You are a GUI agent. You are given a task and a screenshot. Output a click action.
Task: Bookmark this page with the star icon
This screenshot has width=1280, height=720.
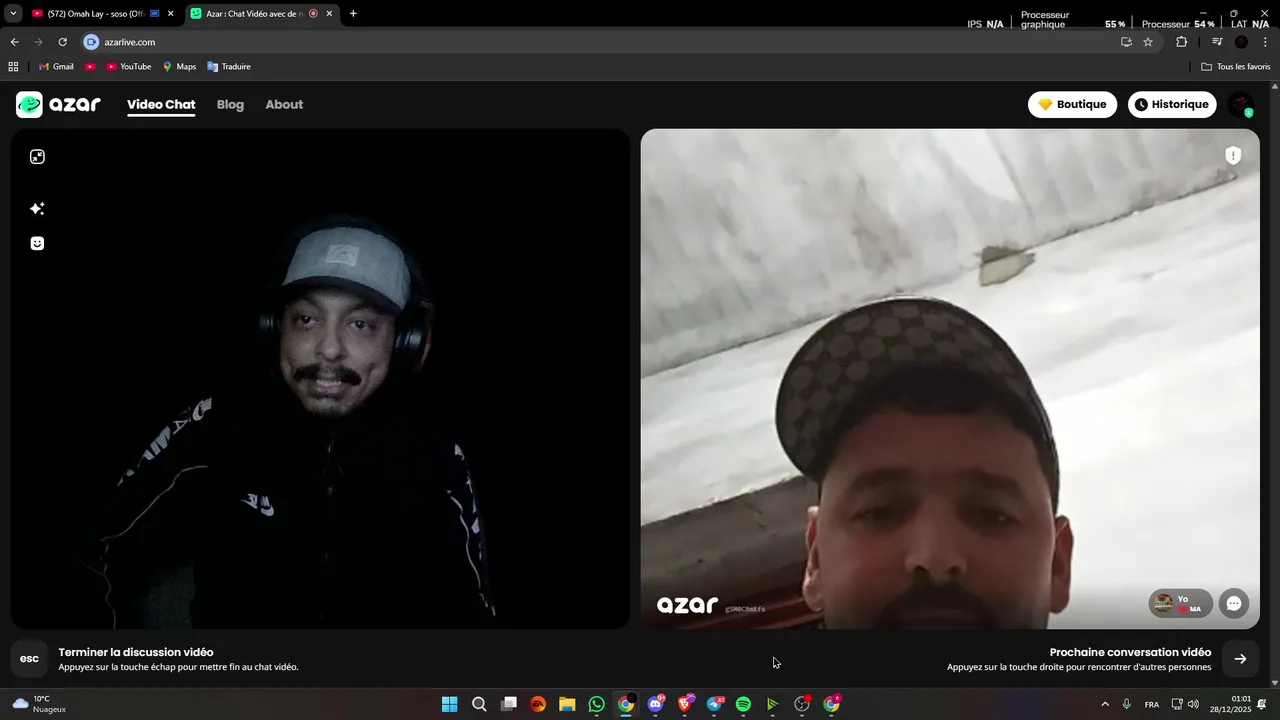[x=1148, y=42]
